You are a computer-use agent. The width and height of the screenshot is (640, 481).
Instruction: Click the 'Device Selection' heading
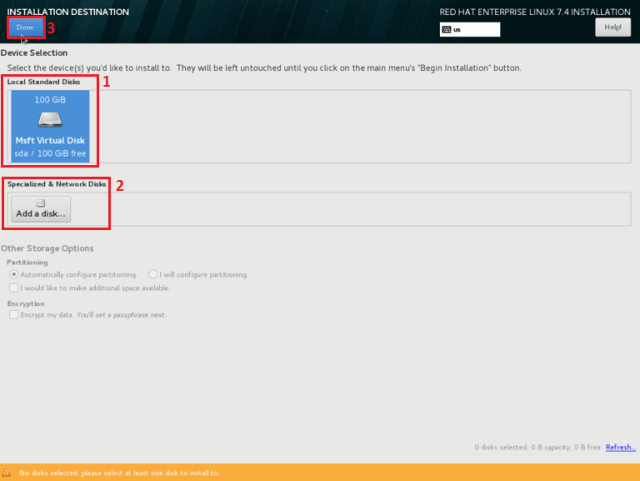coord(34,53)
